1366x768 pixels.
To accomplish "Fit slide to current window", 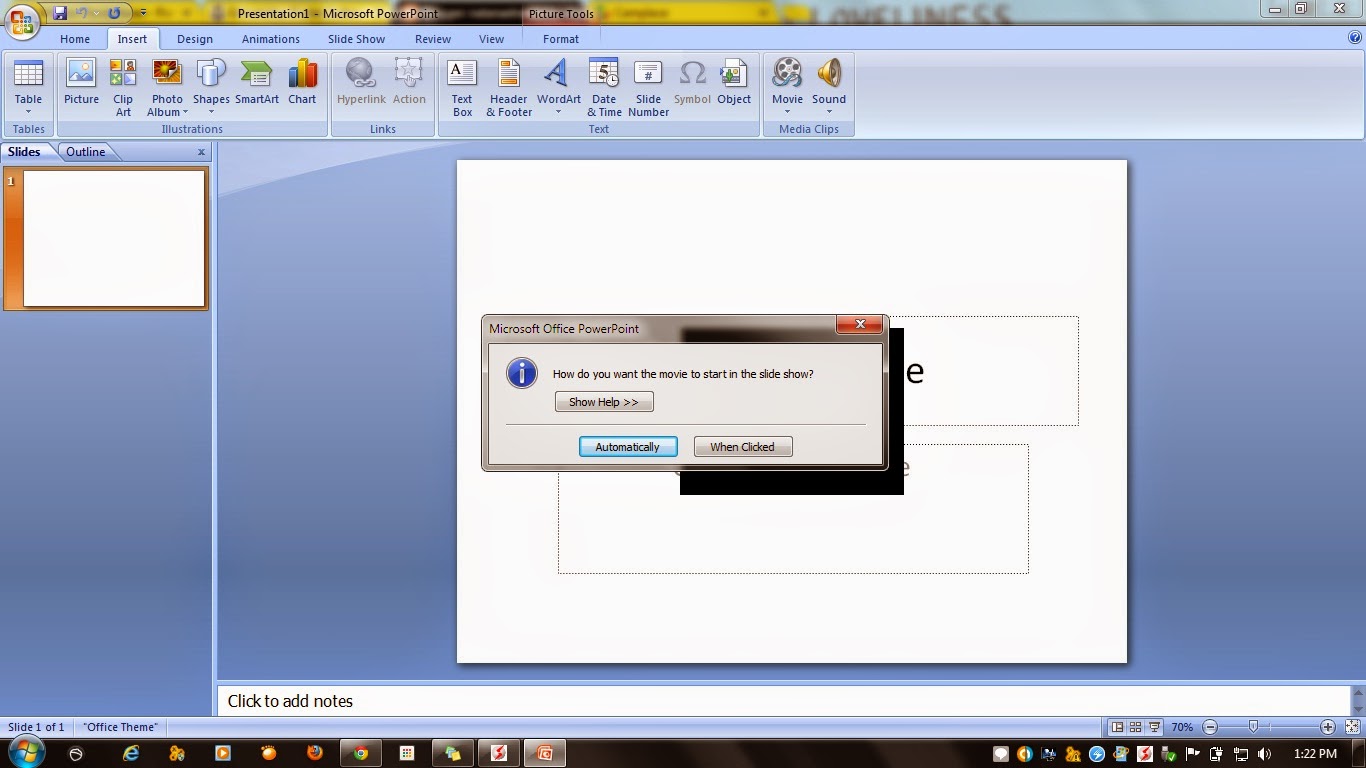I will click(x=1351, y=727).
